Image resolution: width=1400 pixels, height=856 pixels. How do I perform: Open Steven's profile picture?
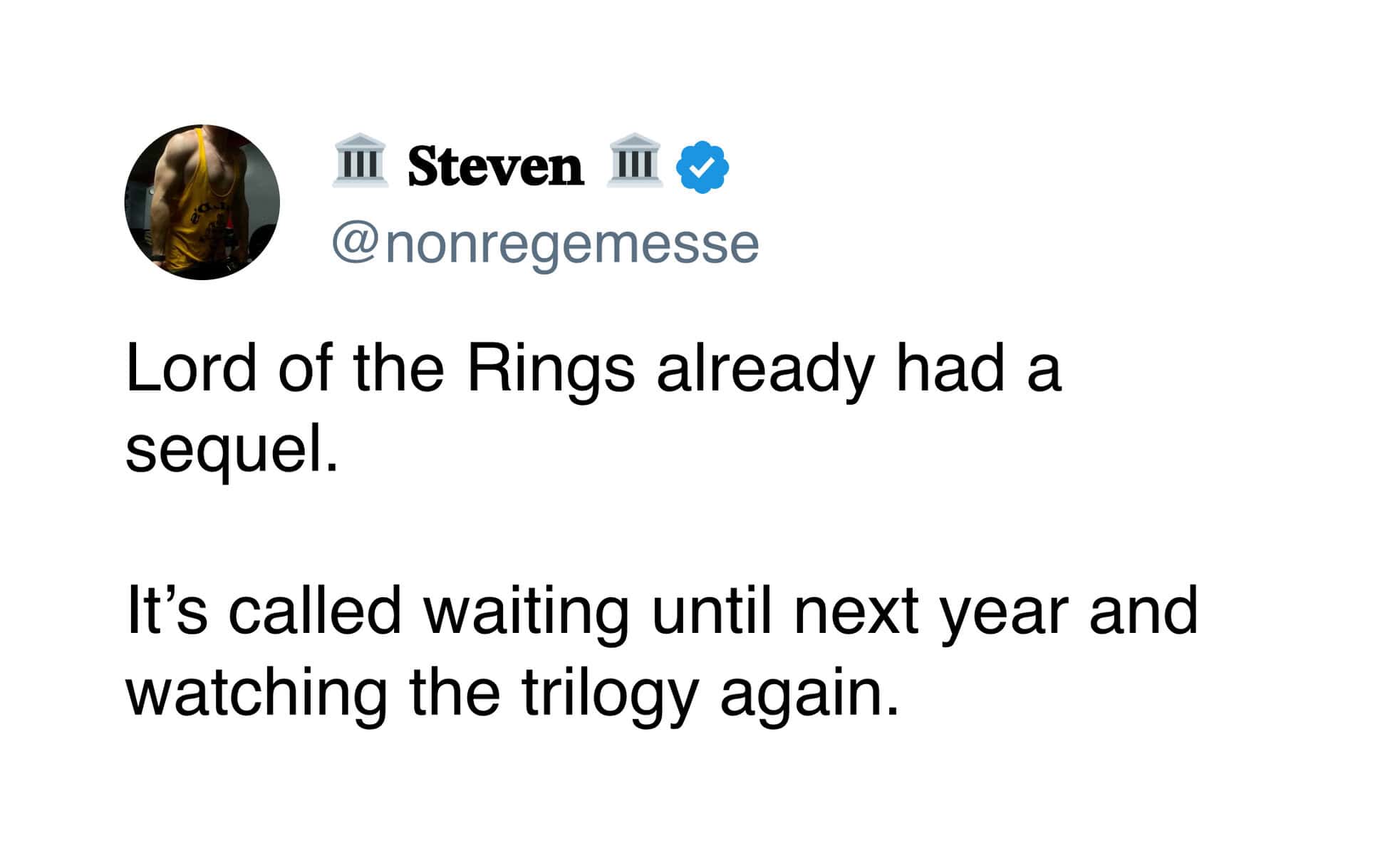coord(202,202)
